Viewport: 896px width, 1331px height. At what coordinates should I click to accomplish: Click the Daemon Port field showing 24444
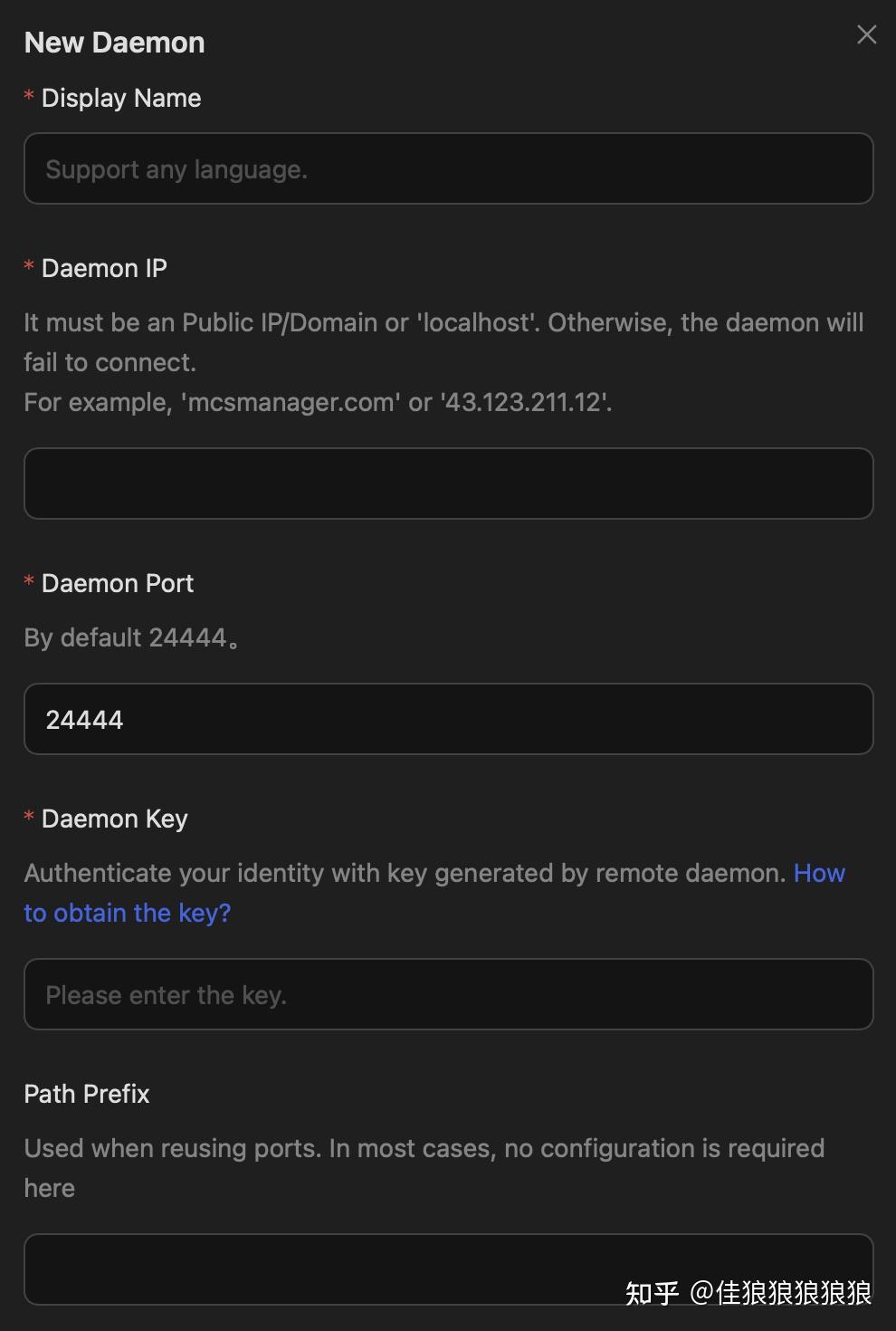[x=448, y=720]
